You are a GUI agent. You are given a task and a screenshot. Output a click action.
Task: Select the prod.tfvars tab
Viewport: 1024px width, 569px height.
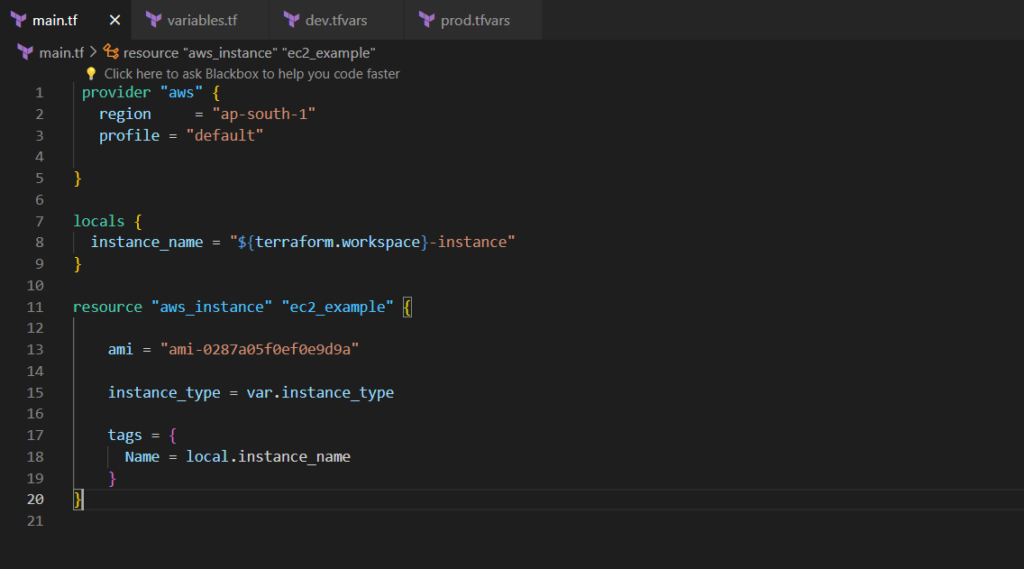click(477, 20)
